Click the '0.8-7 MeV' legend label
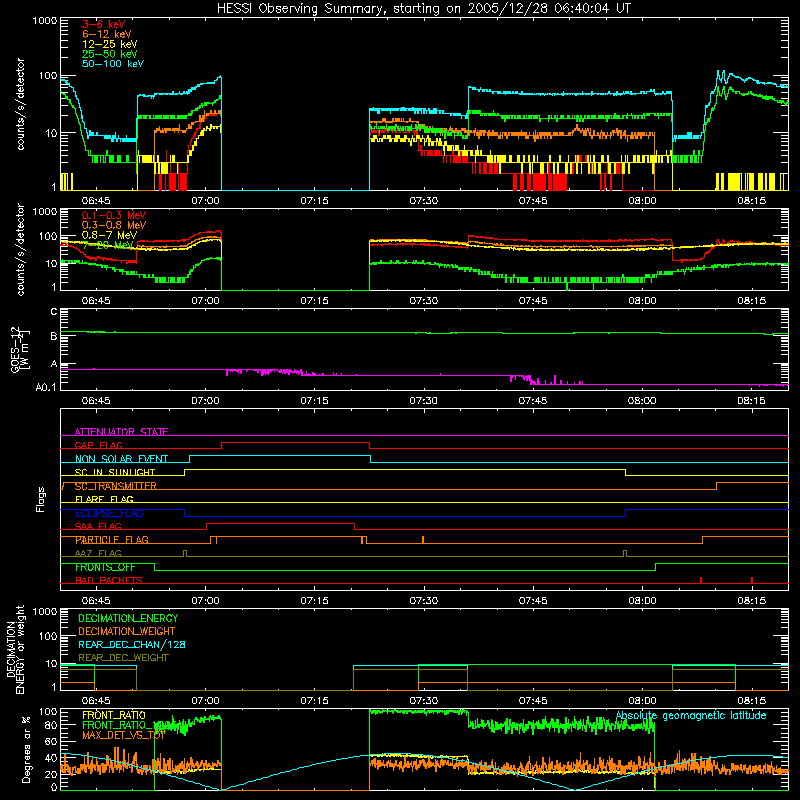Viewport: 800px width, 800px height. (x=109, y=235)
